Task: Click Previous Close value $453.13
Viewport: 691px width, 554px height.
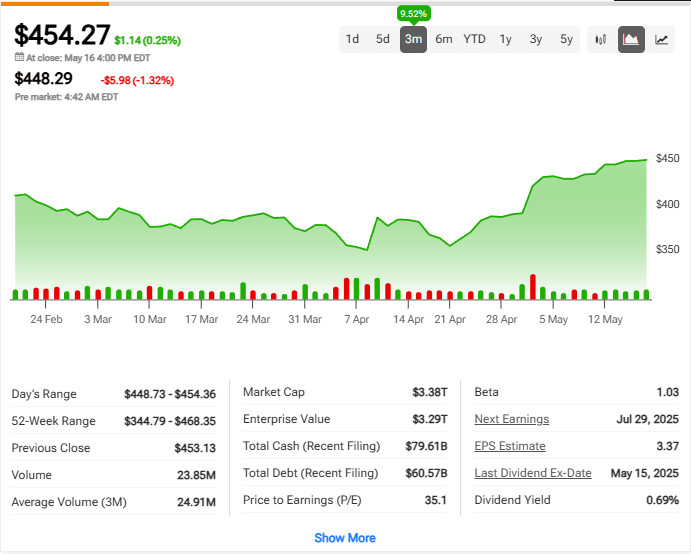Action: point(195,448)
